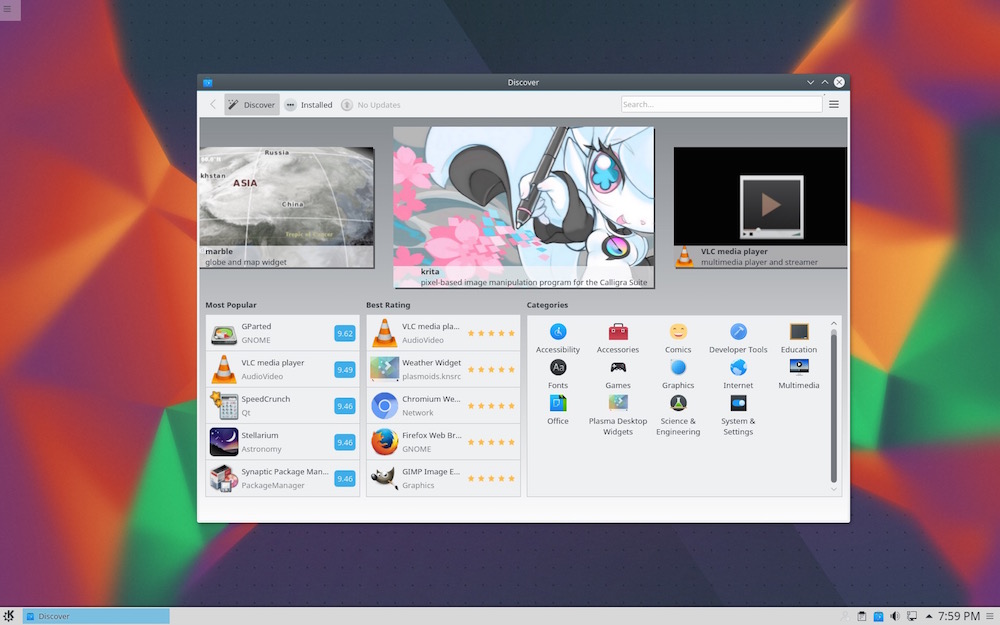This screenshot has height=625, width=1000.
Task: Click the star rating of GIMP Image Editor
Action: 491,478
